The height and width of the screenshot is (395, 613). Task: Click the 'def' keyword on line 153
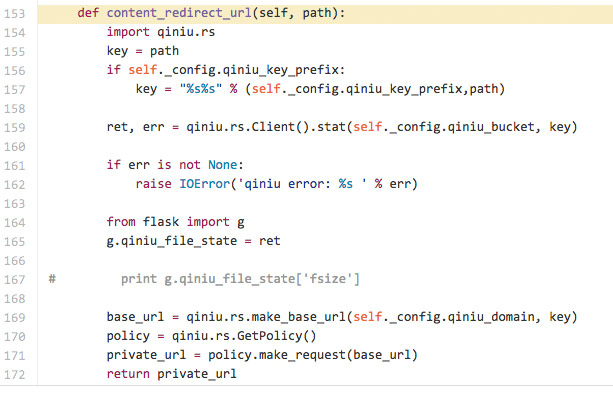88,13
